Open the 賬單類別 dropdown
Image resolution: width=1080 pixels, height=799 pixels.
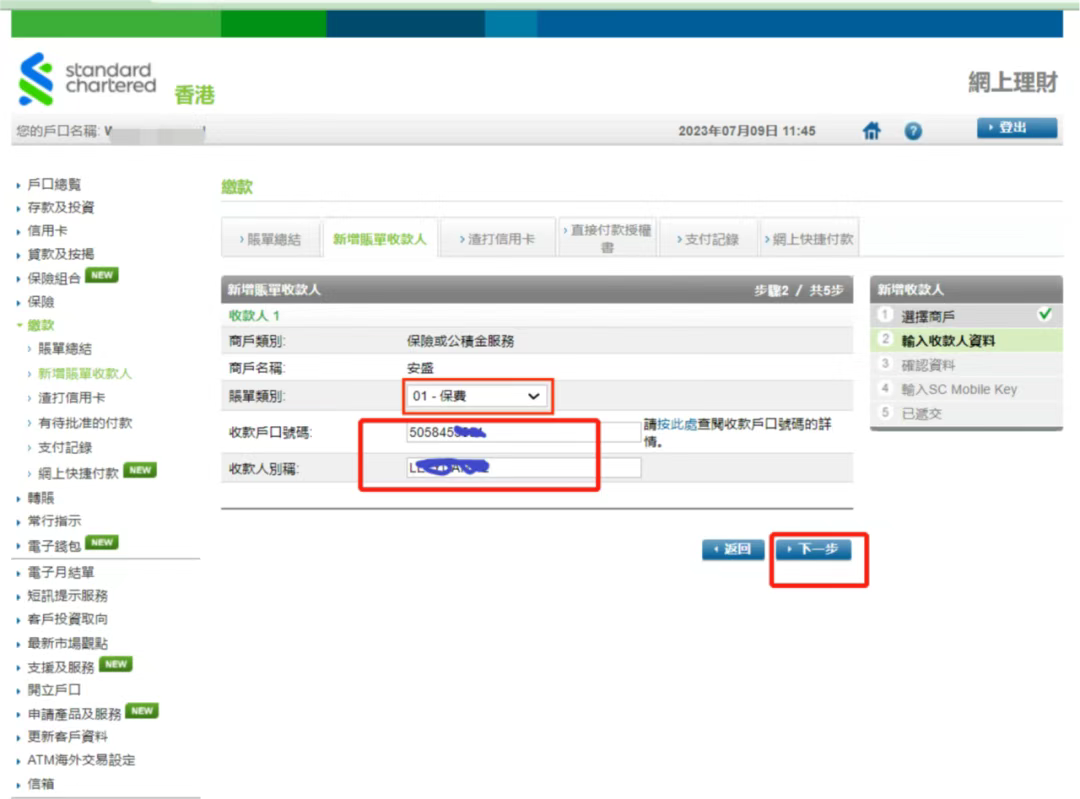point(476,396)
